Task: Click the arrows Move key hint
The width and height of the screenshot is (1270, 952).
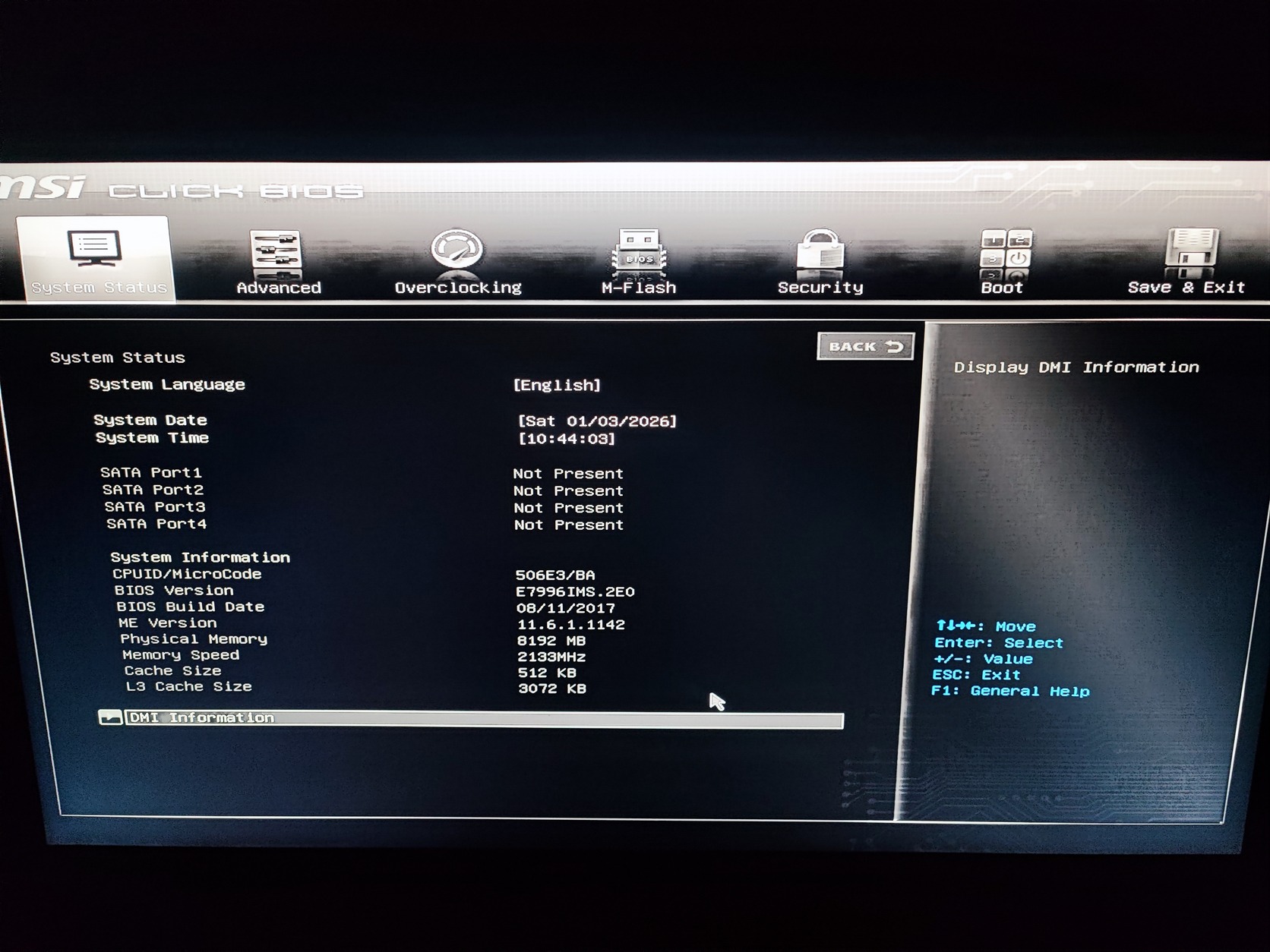Action: 986,626
